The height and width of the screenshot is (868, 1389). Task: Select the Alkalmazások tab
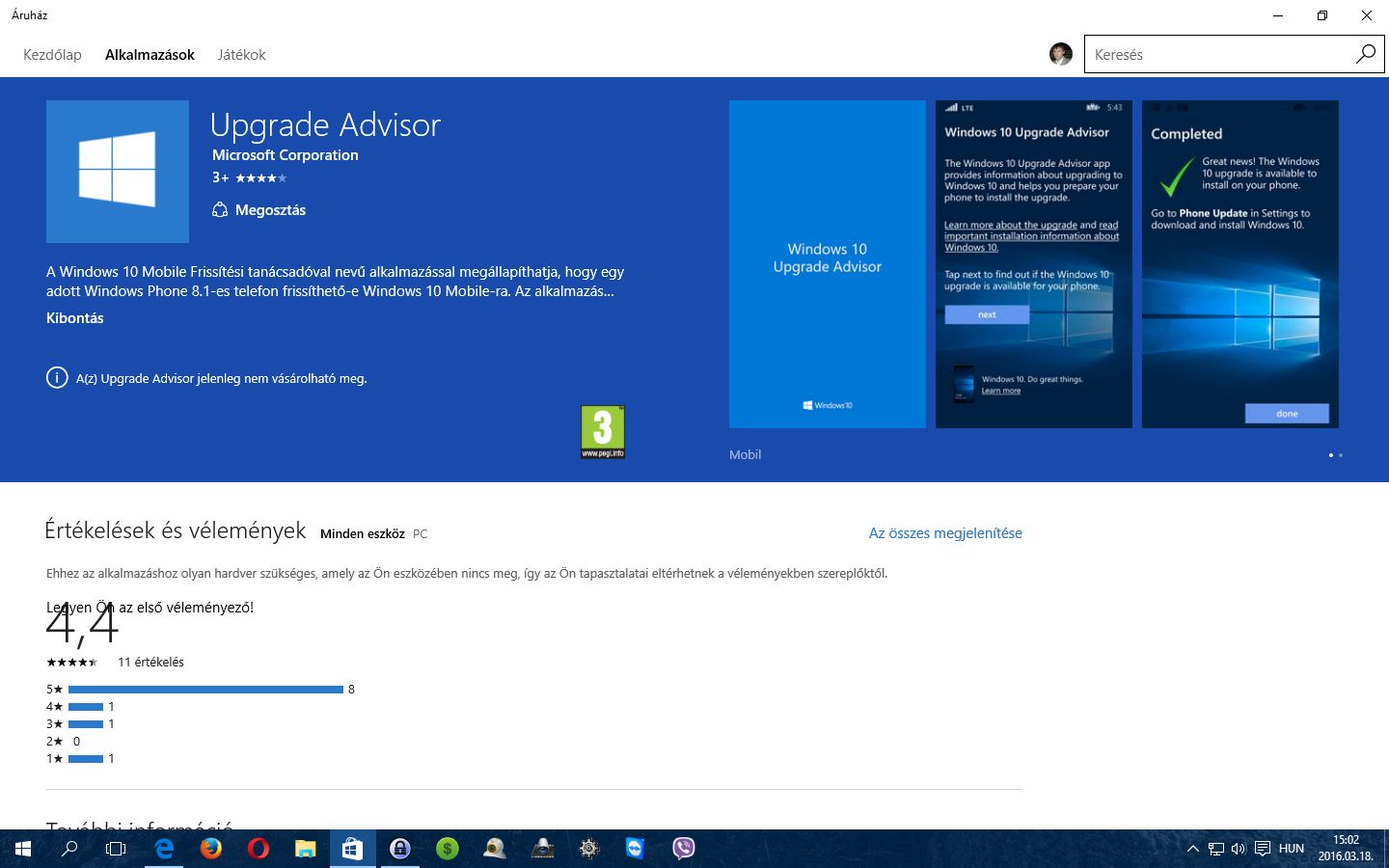coord(150,55)
